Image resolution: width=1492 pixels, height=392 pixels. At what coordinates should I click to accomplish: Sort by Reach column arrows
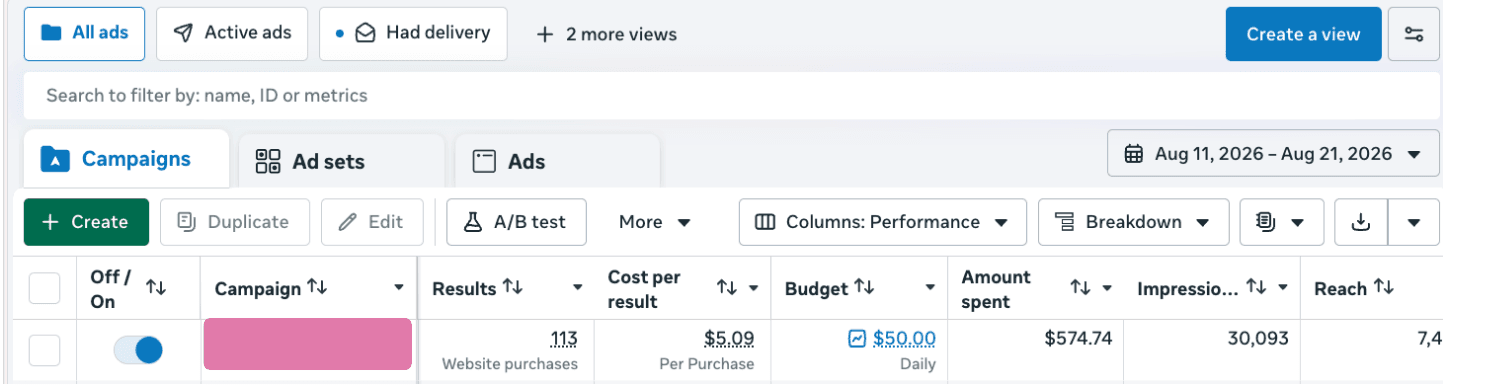pyautogui.click(x=1384, y=288)
